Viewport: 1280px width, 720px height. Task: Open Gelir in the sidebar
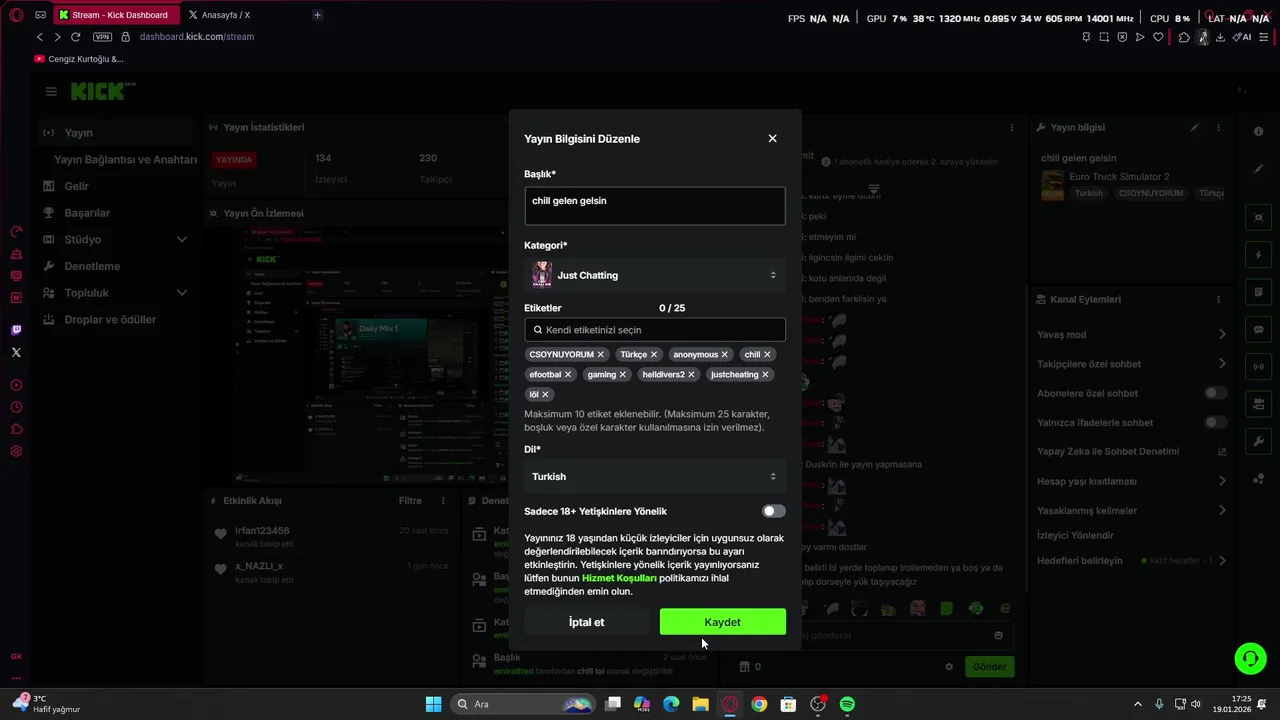click(x=117, y=186)
